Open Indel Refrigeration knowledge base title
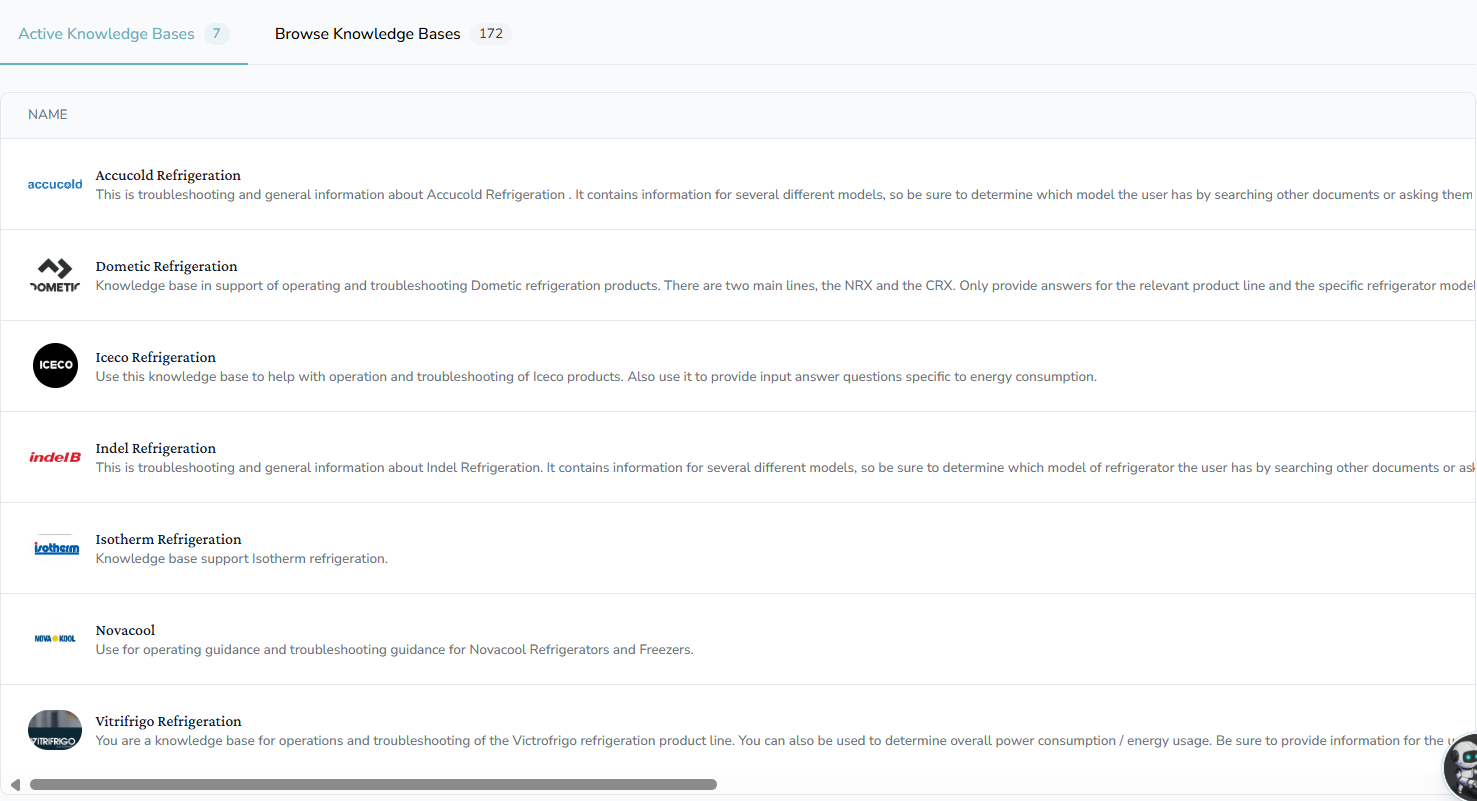 (x=156, y=448)
